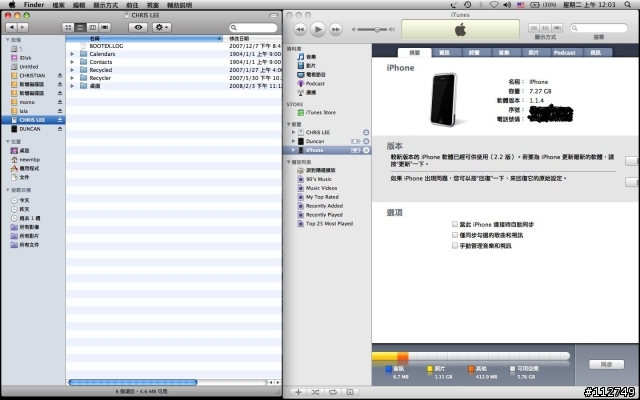This screenshot has width=640, height=400.
Task: Open Top 25 Most Played playlist
Action: (x=325, y=224)
